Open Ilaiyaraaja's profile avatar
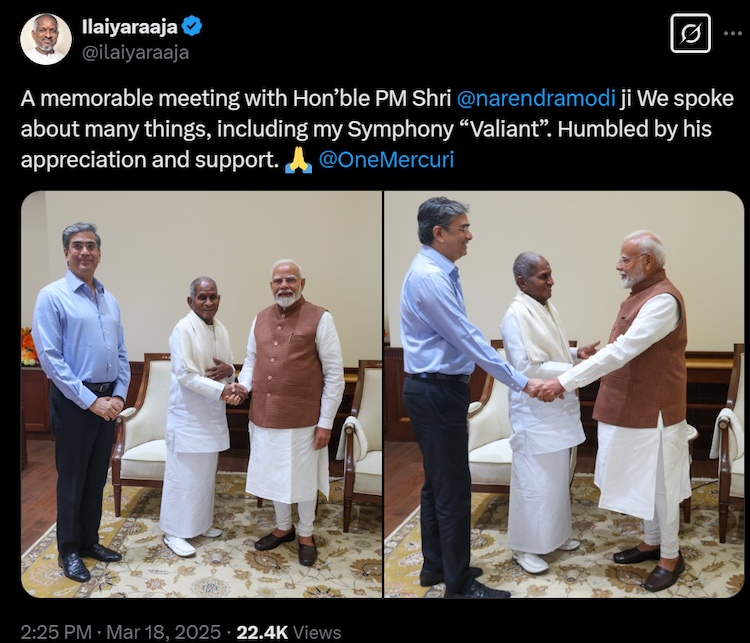 point(46,39)
